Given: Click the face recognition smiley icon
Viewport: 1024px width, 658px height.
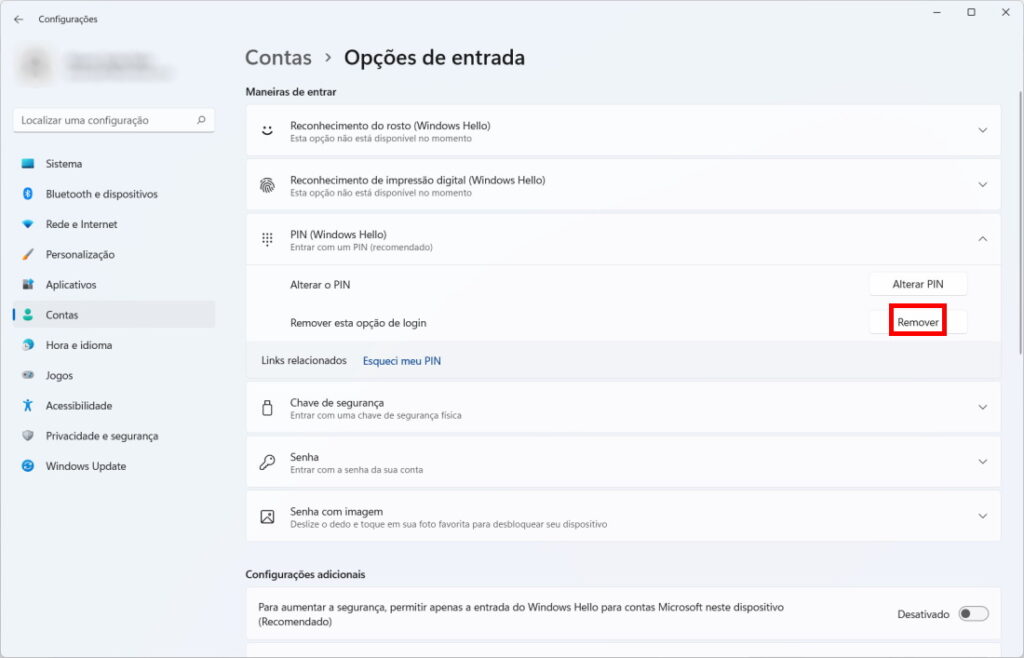Looking at the screenshot, I should click(267, 131).
